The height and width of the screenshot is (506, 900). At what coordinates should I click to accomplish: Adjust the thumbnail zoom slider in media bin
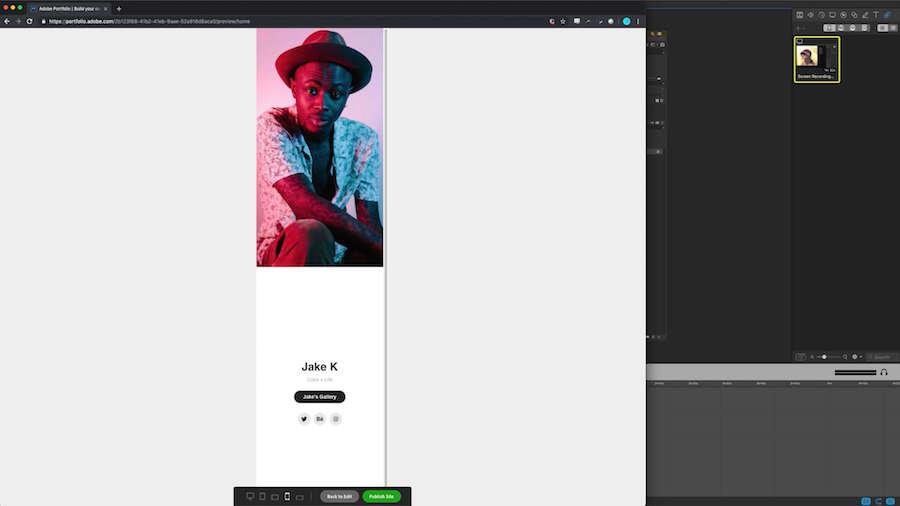824,357
